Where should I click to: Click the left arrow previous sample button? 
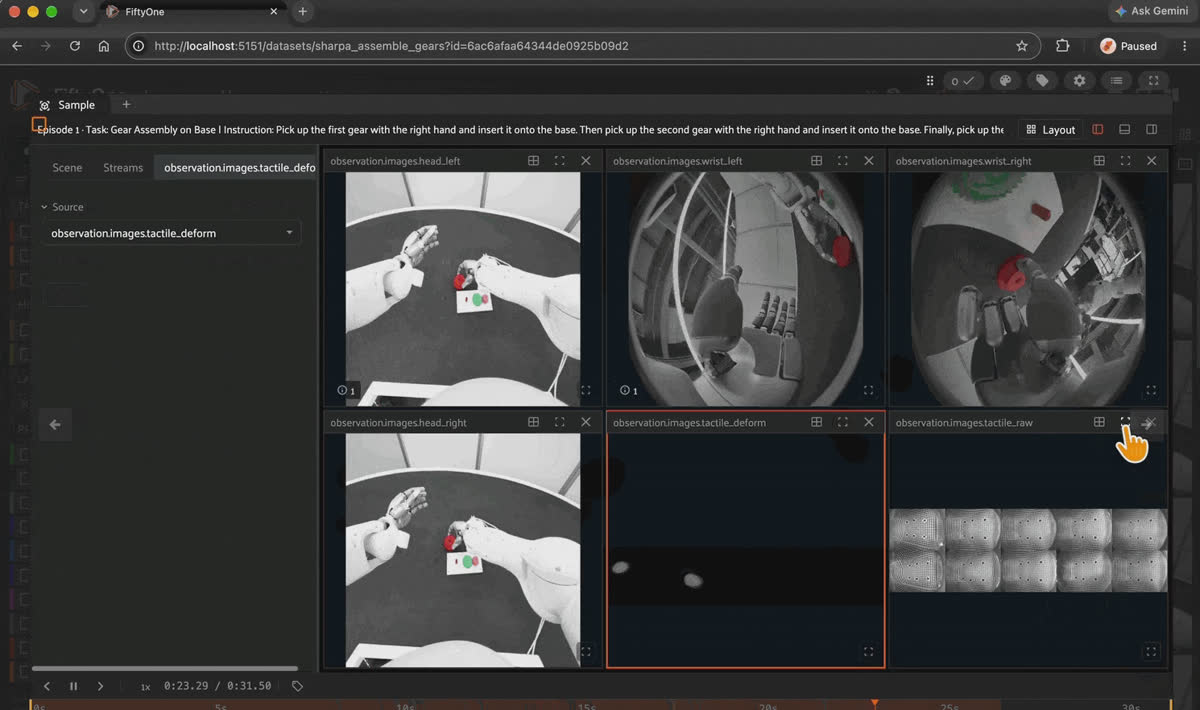coord(55,425)
